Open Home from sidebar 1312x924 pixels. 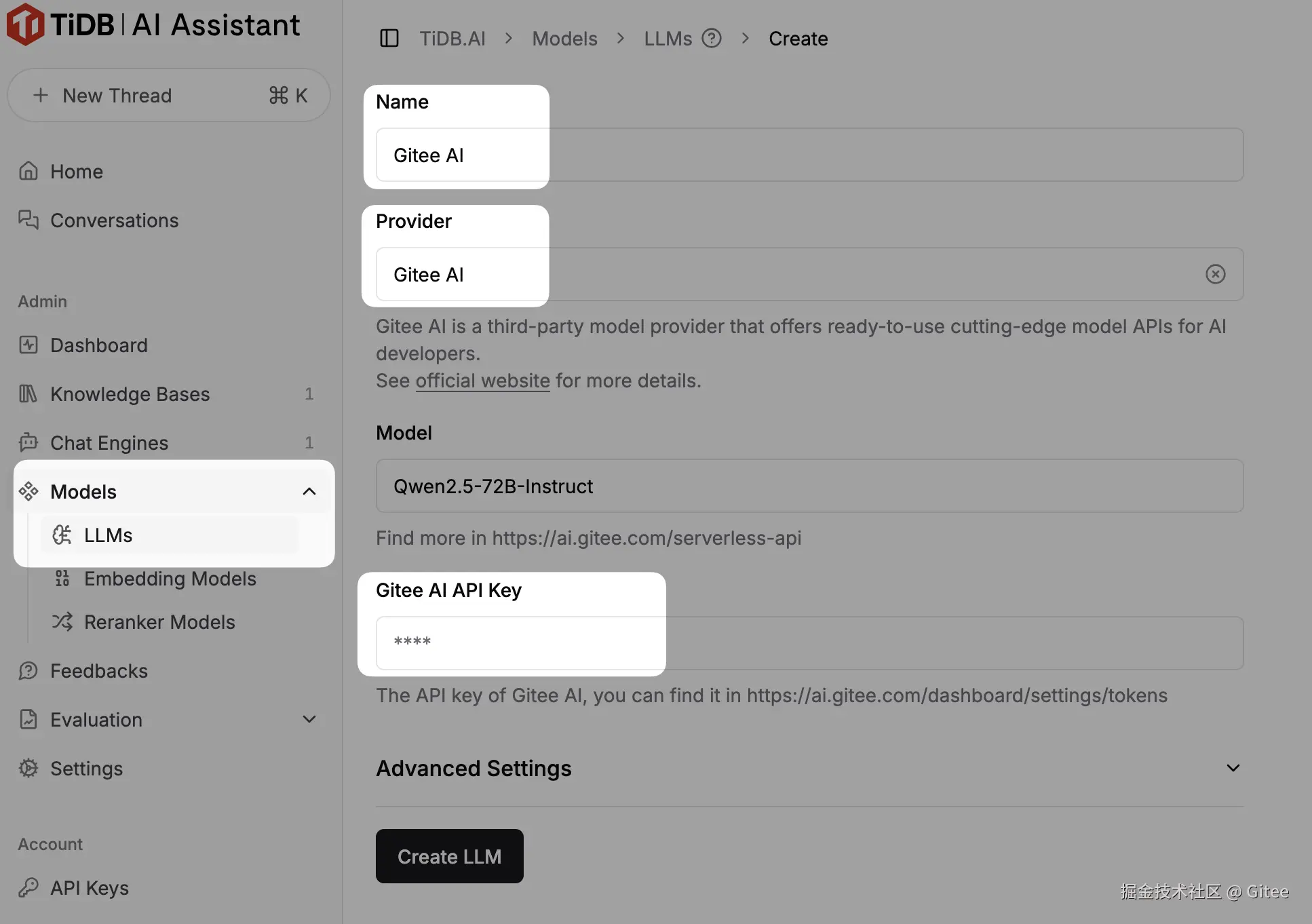coord(76,172)
